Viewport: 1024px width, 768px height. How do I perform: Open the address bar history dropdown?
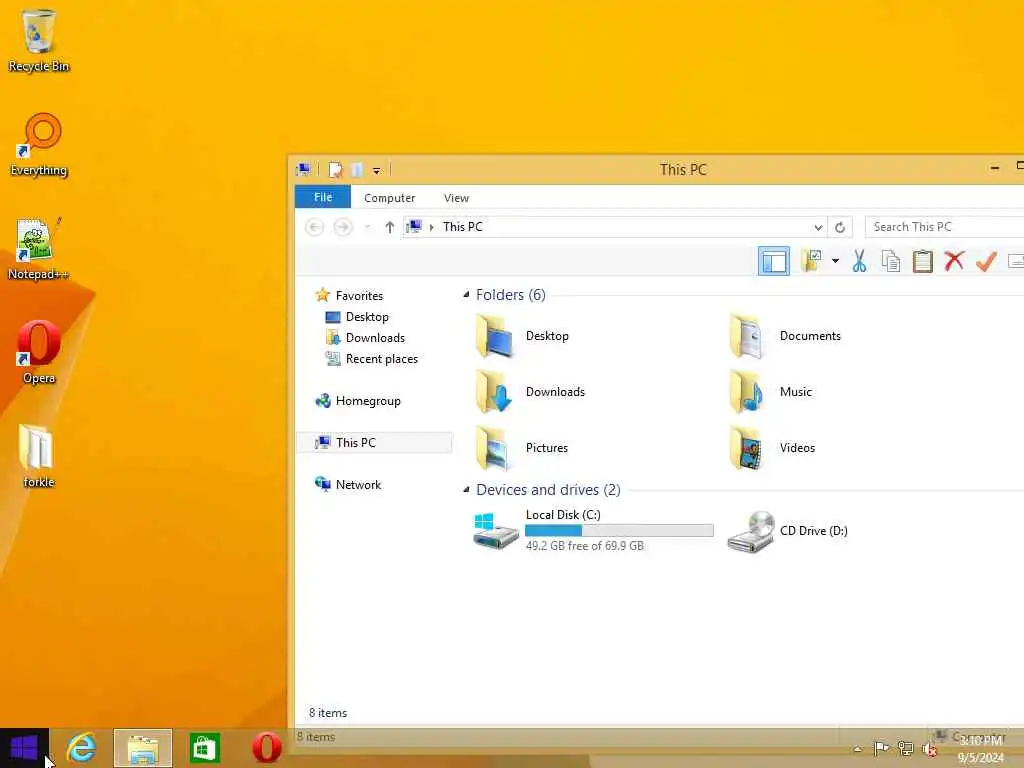pyautogui.click(x=818, y=227)
